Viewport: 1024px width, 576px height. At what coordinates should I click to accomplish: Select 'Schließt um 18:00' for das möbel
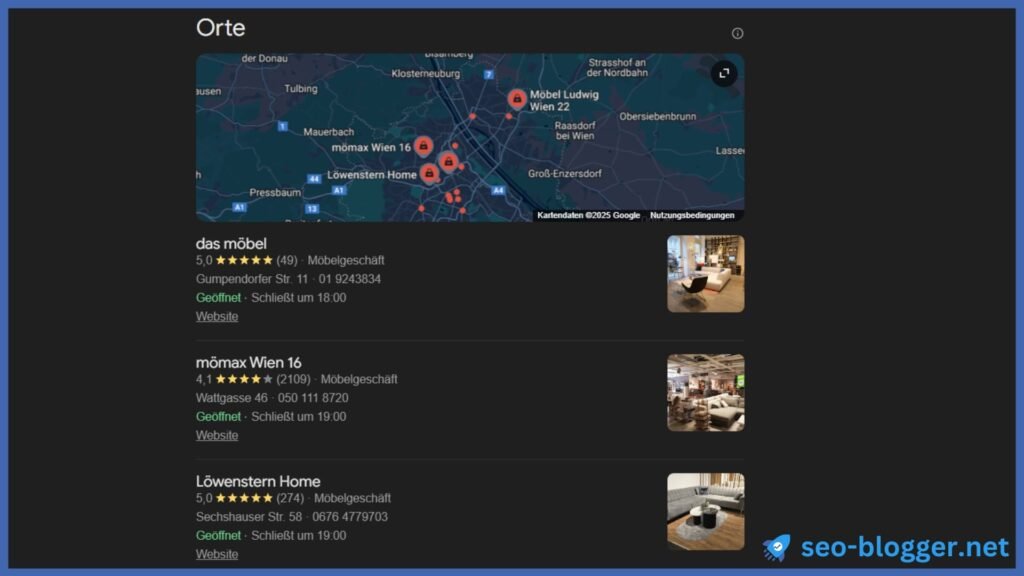pyautogui.click(x=298, y=298)
